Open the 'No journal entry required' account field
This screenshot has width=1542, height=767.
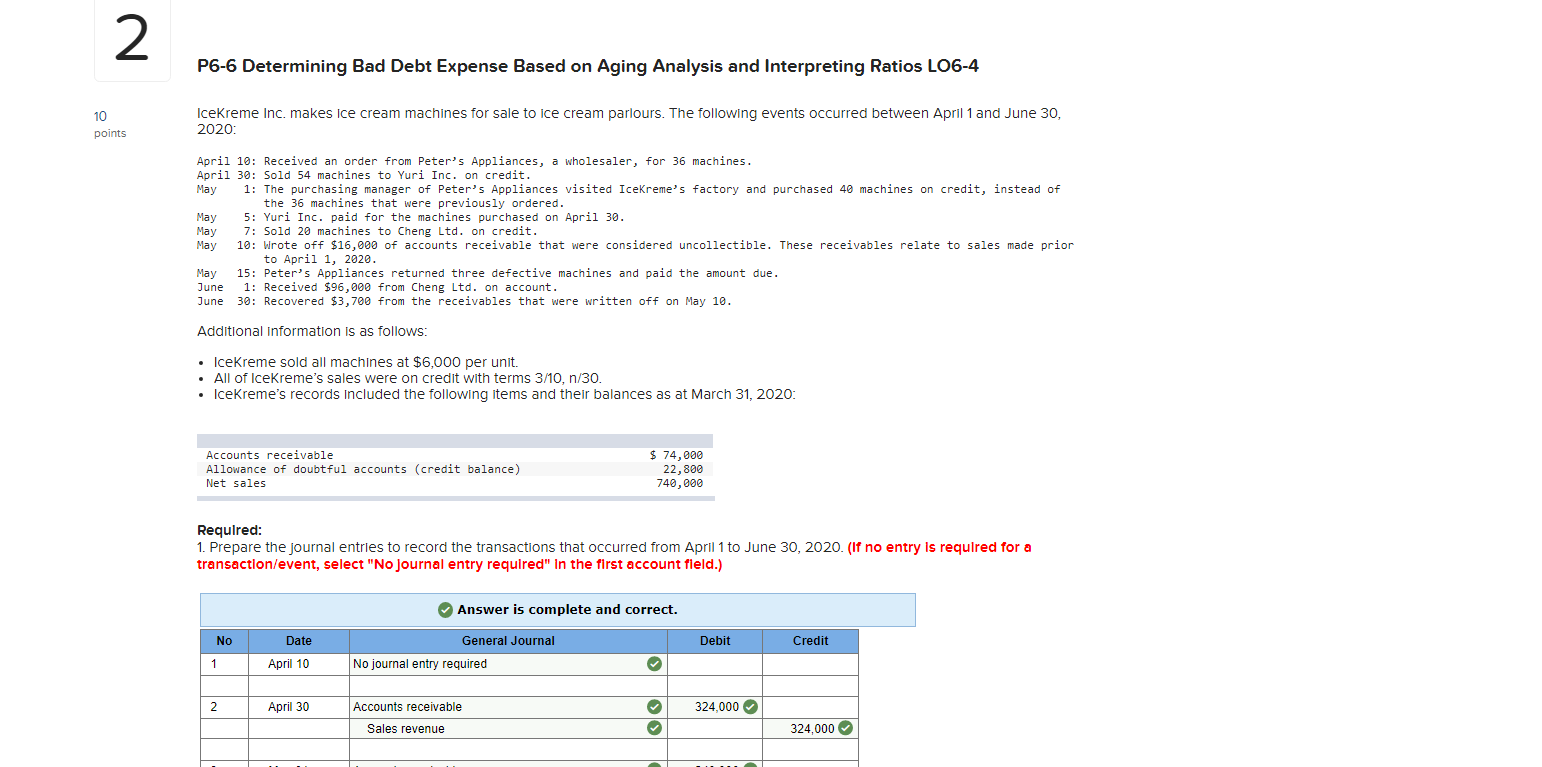coord(480,663)
